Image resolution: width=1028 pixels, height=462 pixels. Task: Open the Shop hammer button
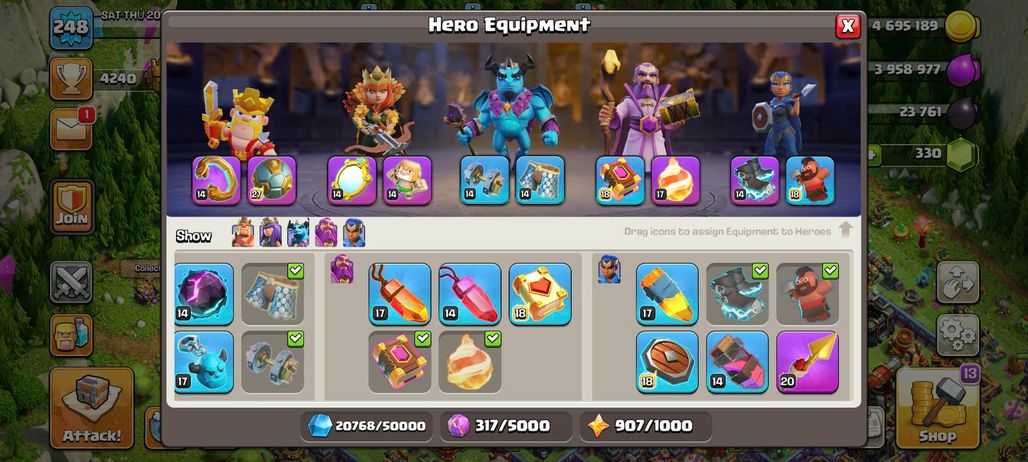(x=938, y=408)
